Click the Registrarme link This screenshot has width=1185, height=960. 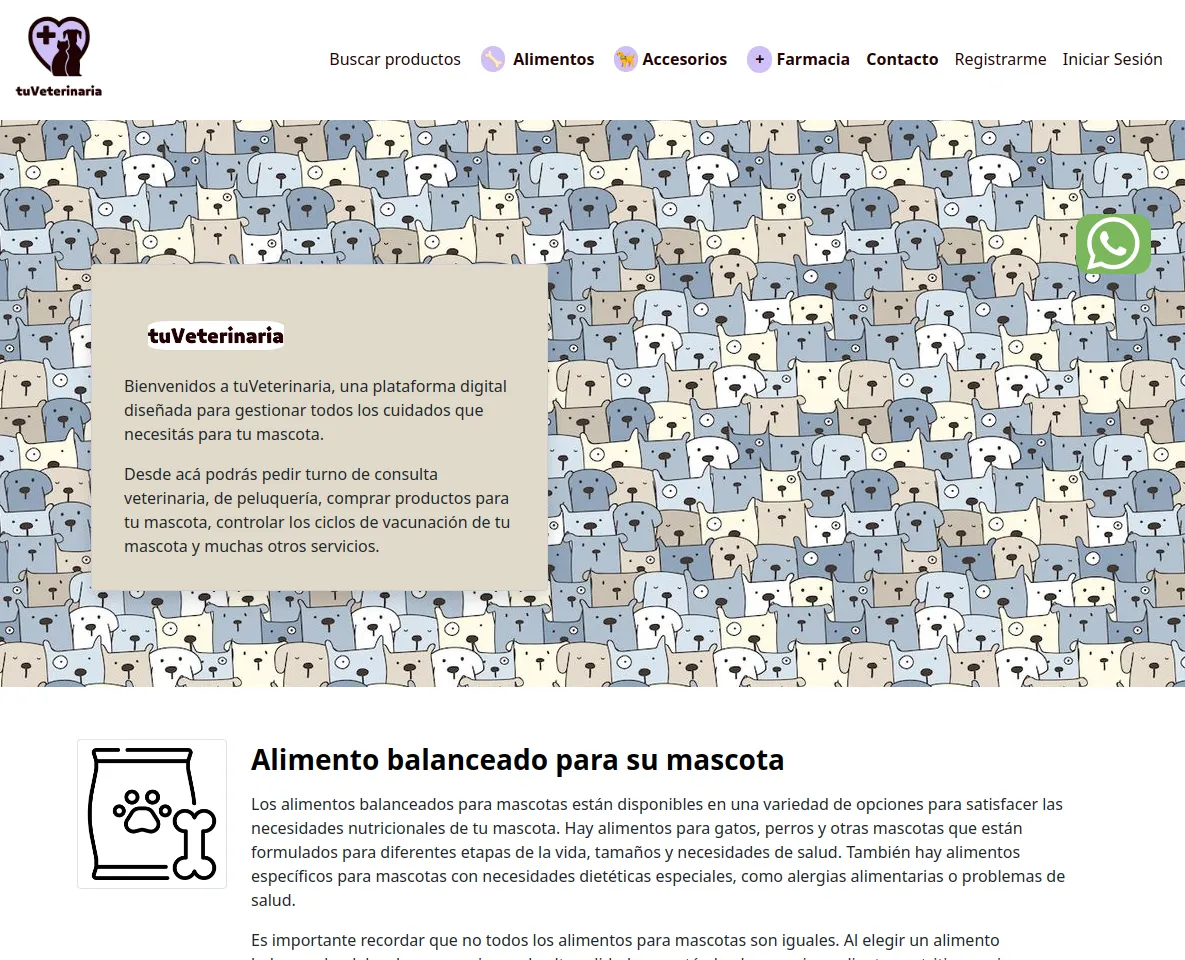1000,60
